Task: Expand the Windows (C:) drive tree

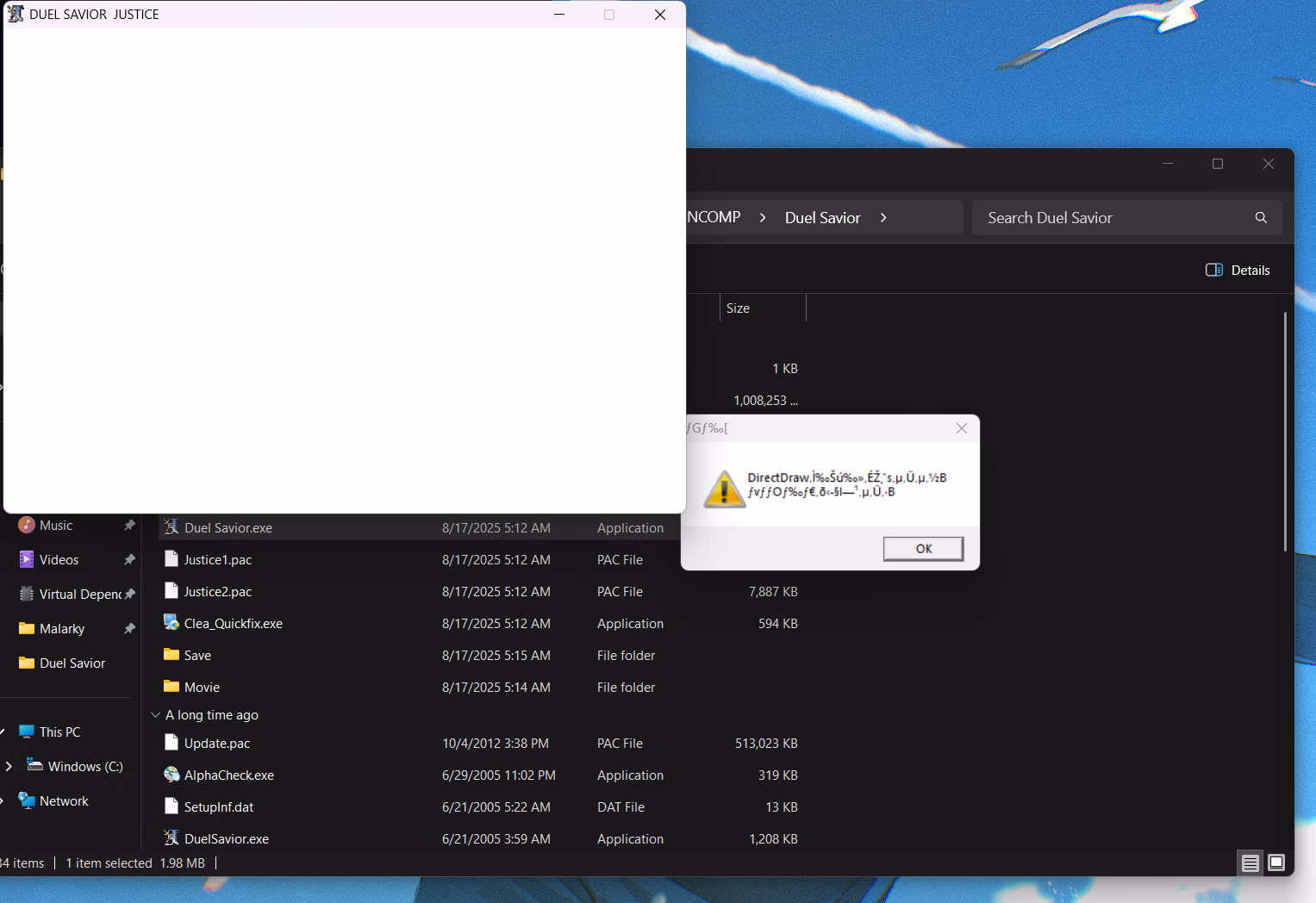Action: 9,766
